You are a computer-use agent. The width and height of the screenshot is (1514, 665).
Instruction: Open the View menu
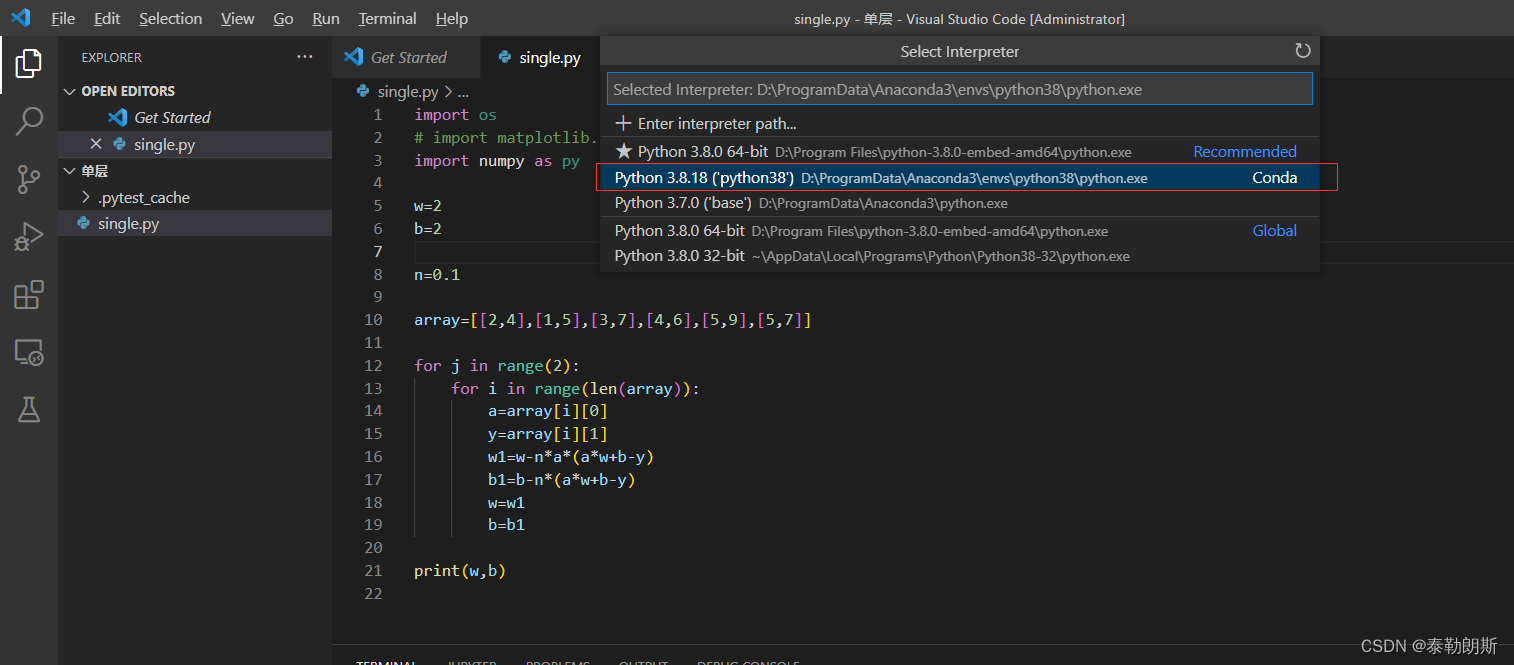pyautogui.click(x=238, y=19)
